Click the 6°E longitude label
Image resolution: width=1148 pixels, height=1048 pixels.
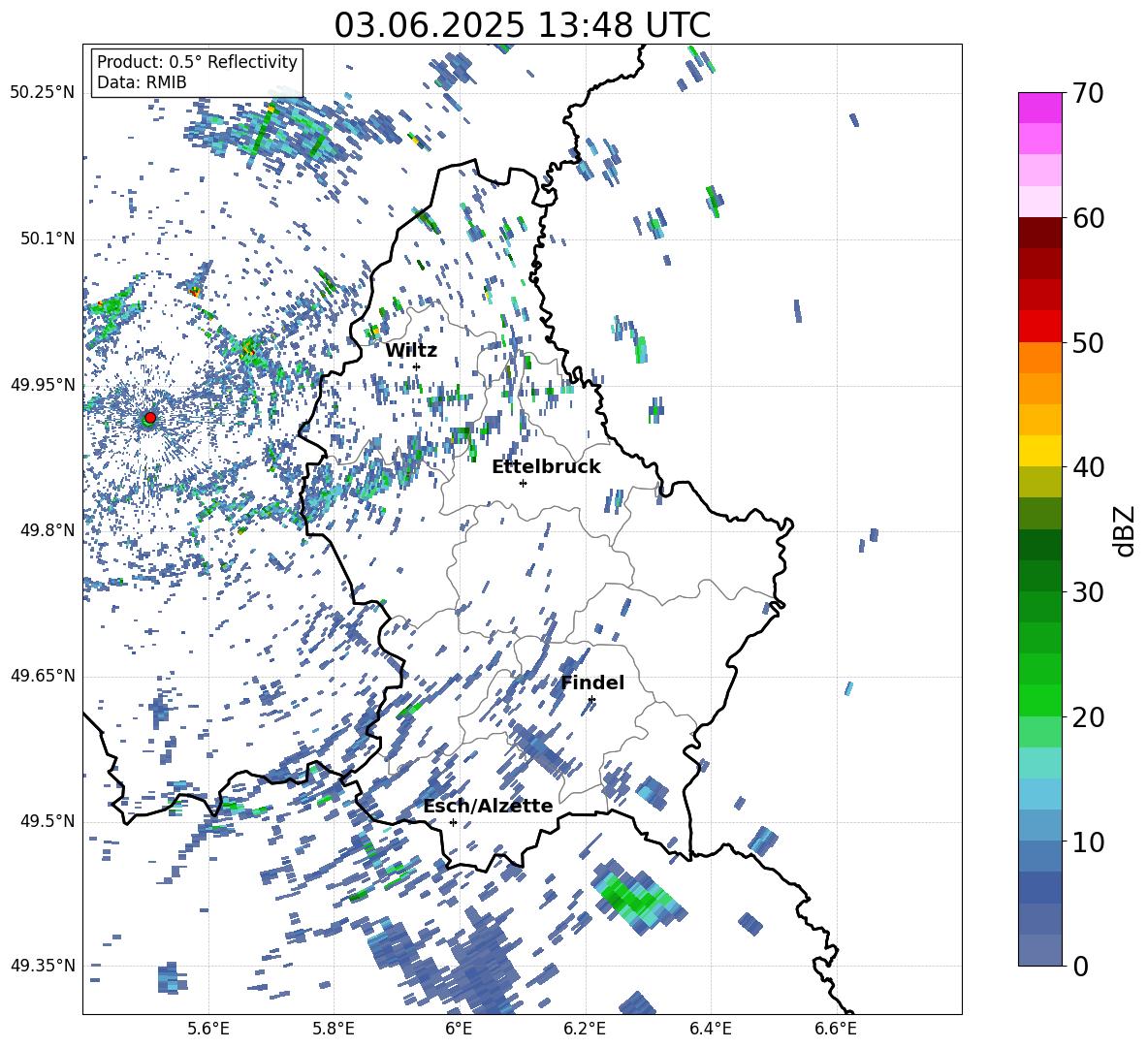tap(459, 1029)
